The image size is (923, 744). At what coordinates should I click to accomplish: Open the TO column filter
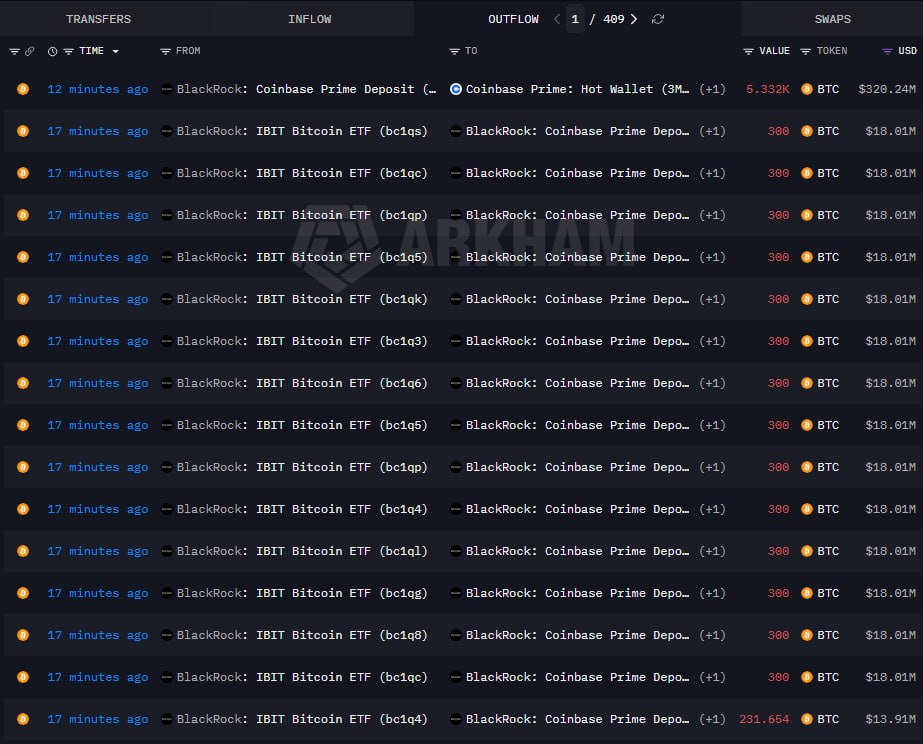click(x=454, y=51)
